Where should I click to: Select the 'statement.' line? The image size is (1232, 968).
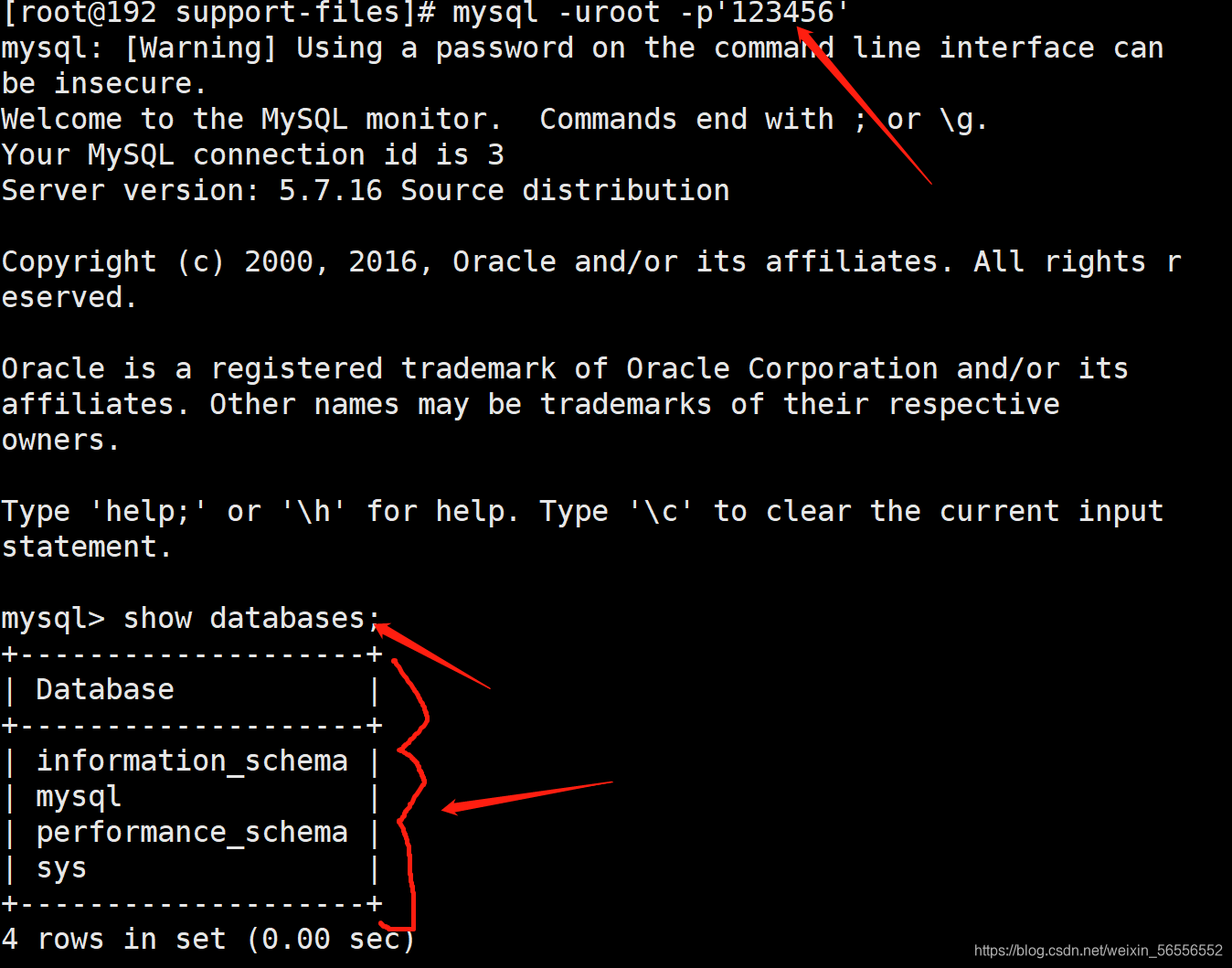click(87, 548)
